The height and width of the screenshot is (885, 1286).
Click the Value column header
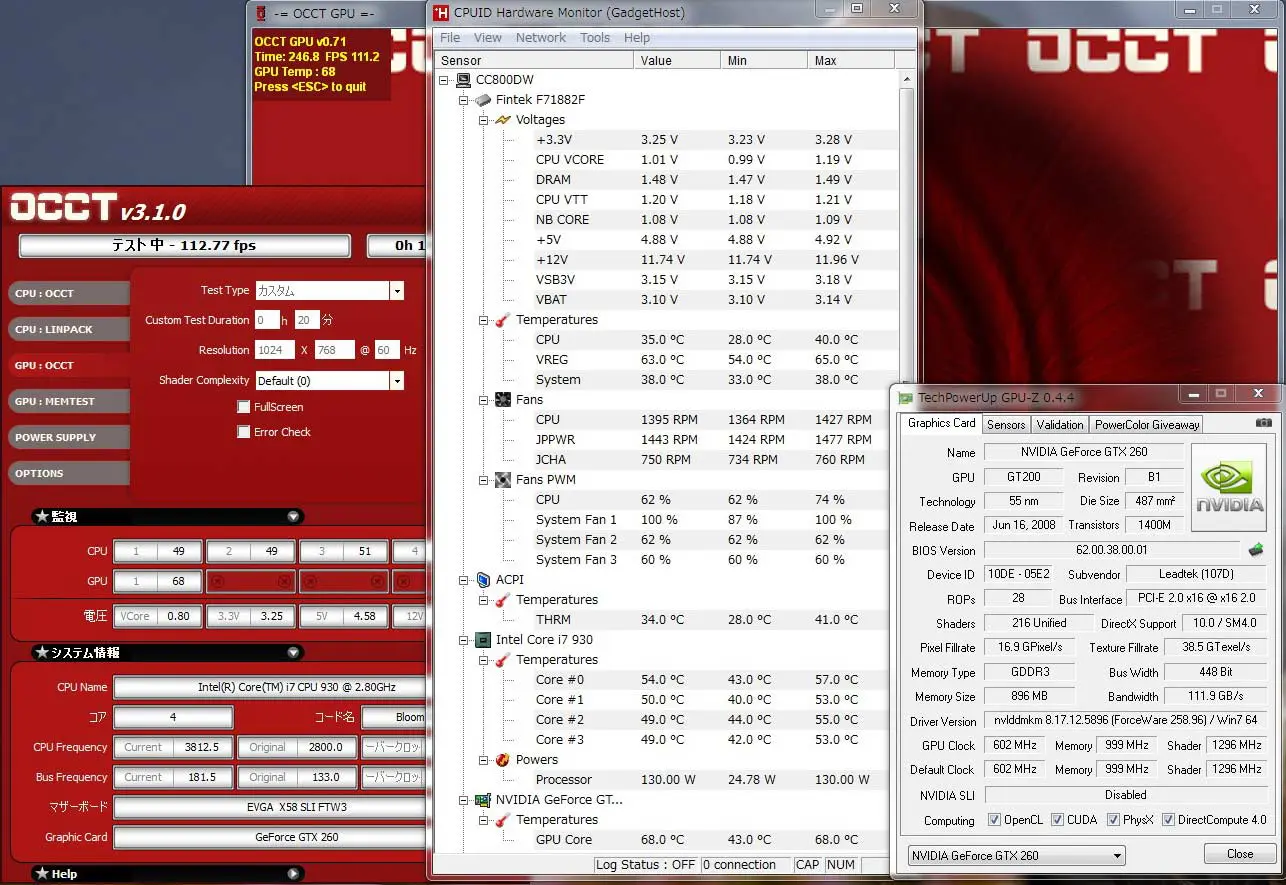coord(676,60)
